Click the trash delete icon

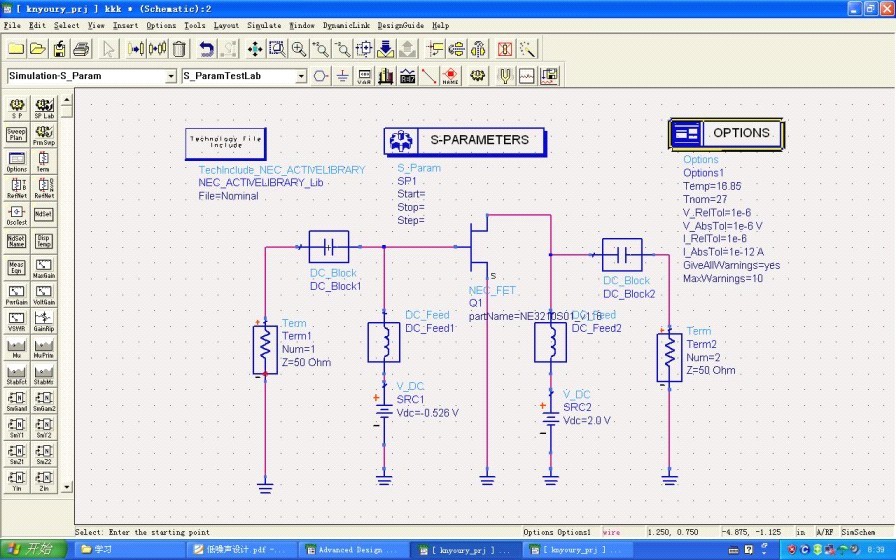pyautogui.click(x=179, y=49)
